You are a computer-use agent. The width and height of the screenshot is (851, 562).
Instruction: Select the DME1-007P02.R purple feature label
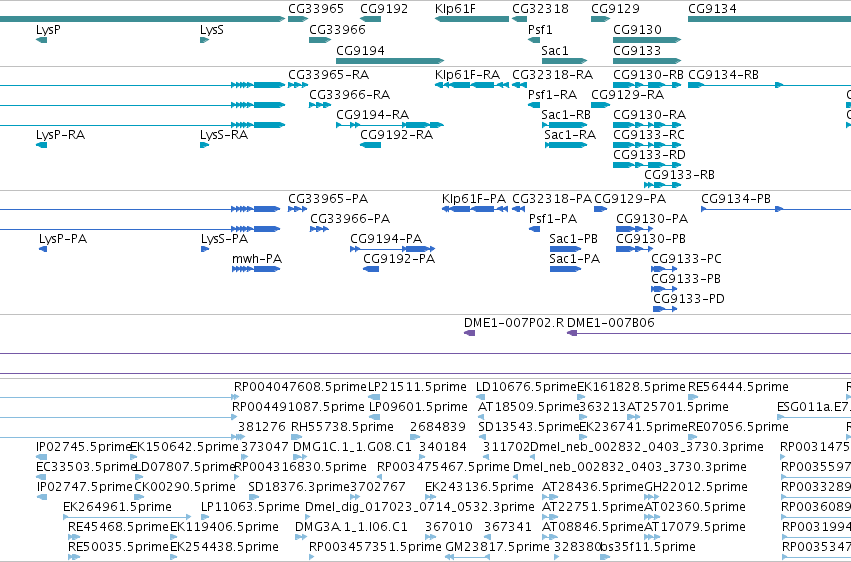click(x=513, y=323)
